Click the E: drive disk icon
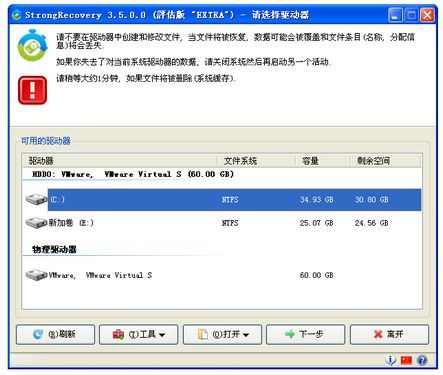 click(x=36, y=223)
